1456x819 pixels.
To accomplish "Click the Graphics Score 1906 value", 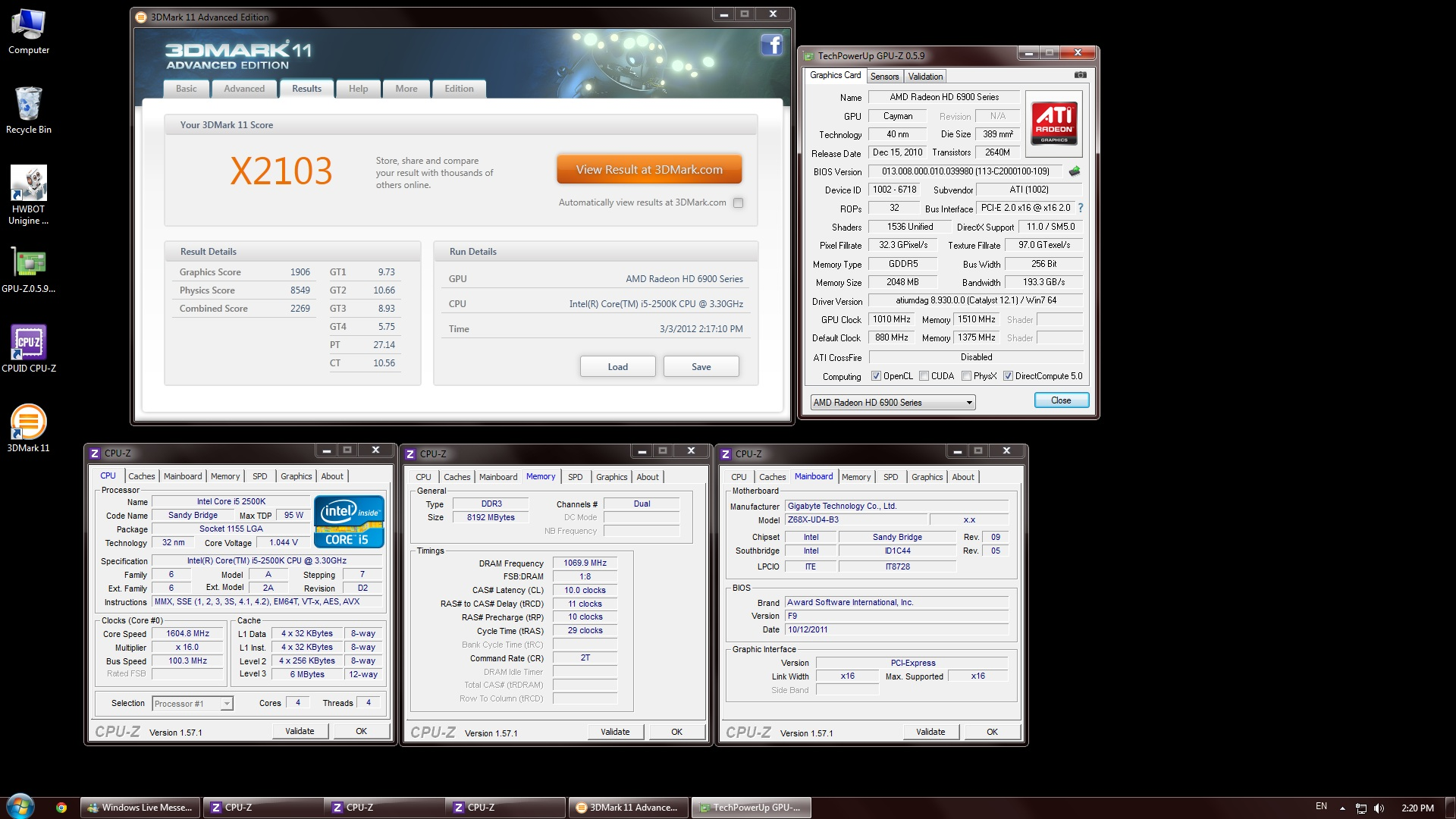I will point(300,272).
